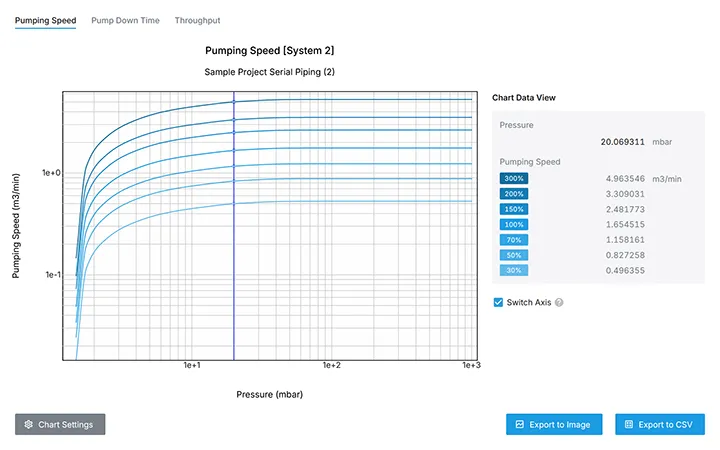Image resolution: width=720 pixels, height=450 pixels.
Task: Open Chart Settings
Action: [60, 424]
